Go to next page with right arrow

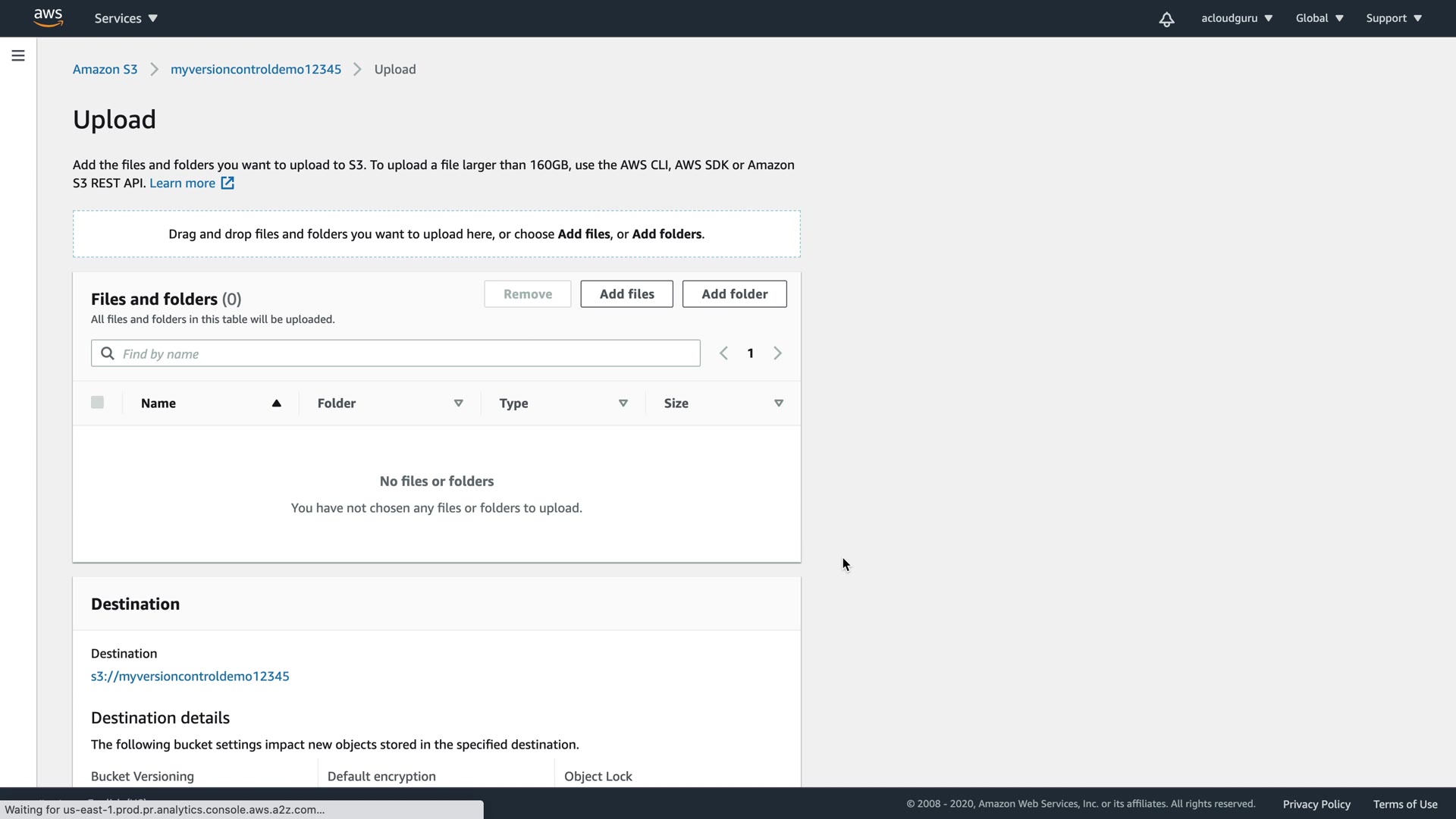[777, 353]
